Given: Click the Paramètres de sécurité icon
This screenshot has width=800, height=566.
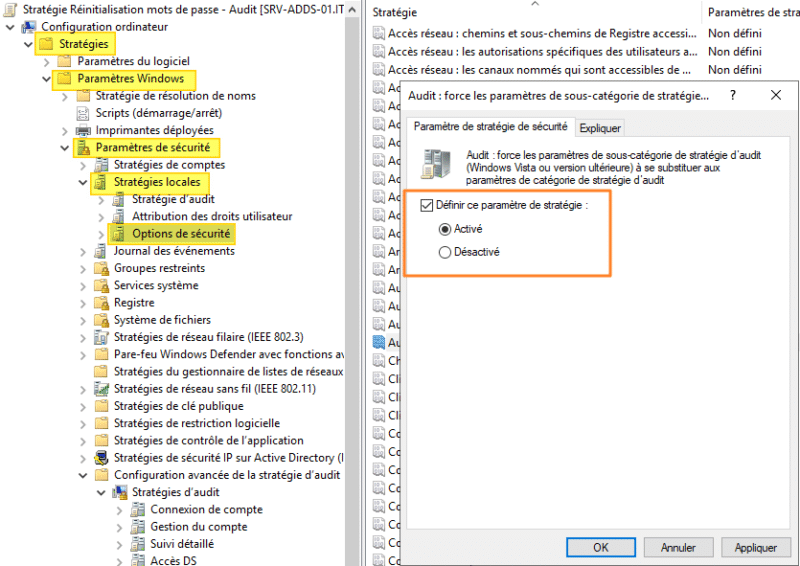Looking at the screenshot, I should pos(83,147).
